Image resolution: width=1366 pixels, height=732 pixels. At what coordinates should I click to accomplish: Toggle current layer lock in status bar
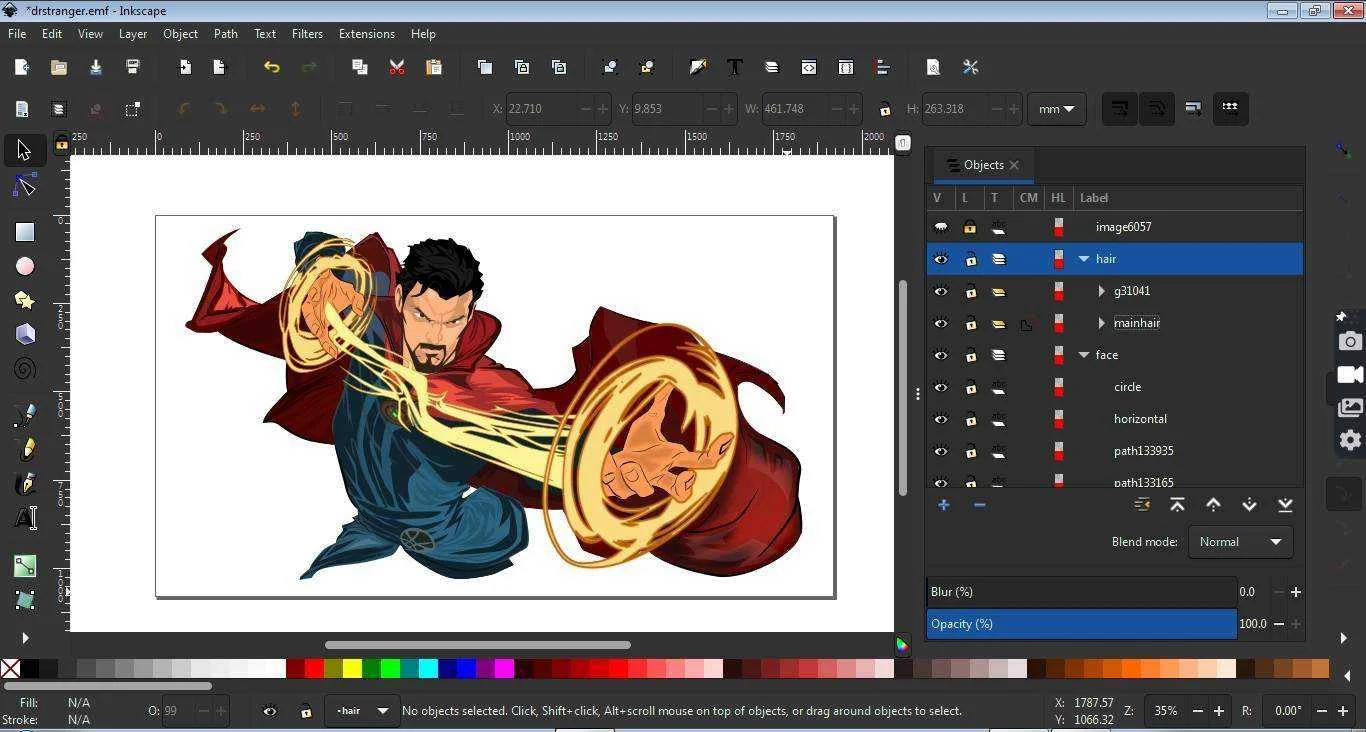(306, 711)
